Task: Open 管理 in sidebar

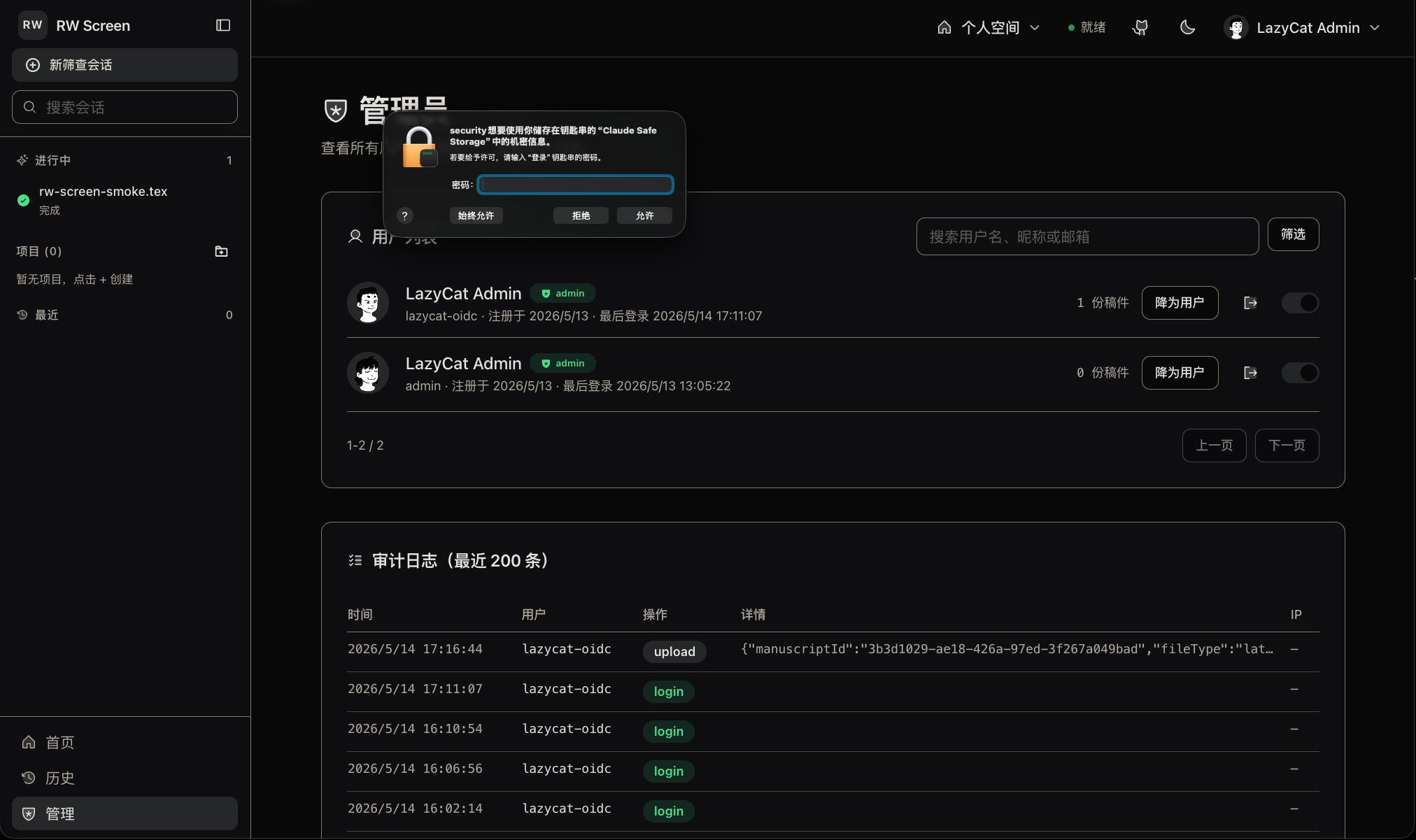Action: click(x=125, y=813)
